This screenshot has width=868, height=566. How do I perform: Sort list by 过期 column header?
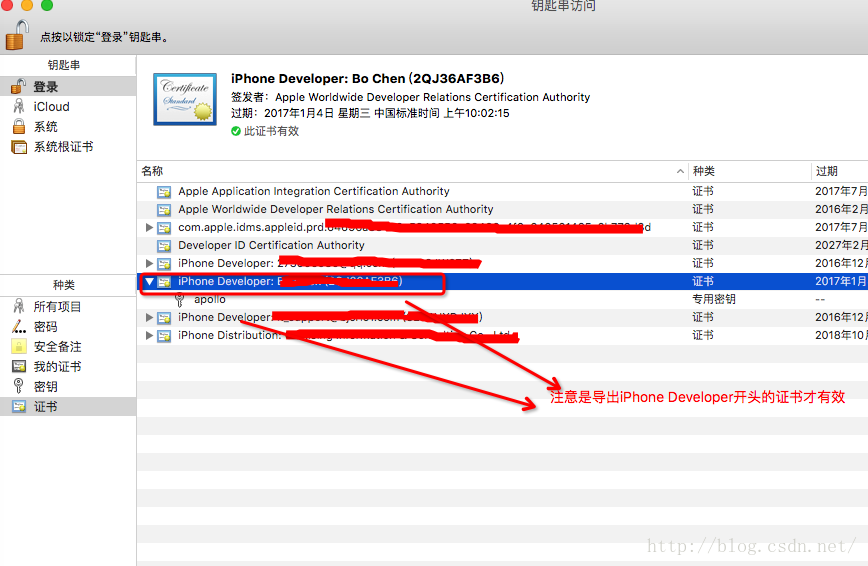(840, 171)
